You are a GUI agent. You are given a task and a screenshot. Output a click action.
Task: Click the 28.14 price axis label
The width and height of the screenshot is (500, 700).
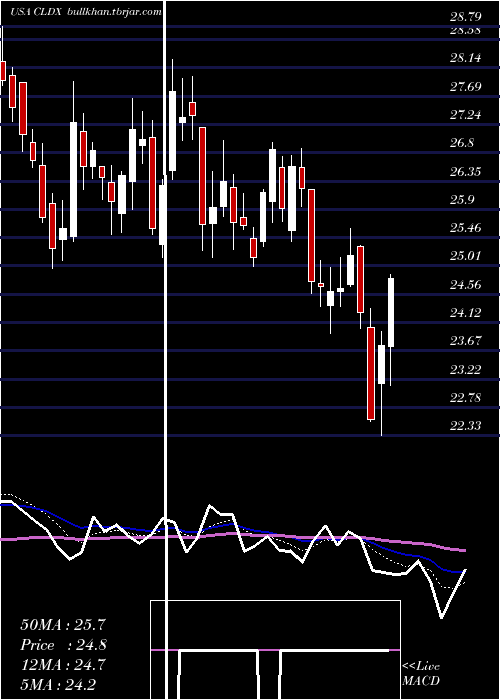click(x=466, y=58)
